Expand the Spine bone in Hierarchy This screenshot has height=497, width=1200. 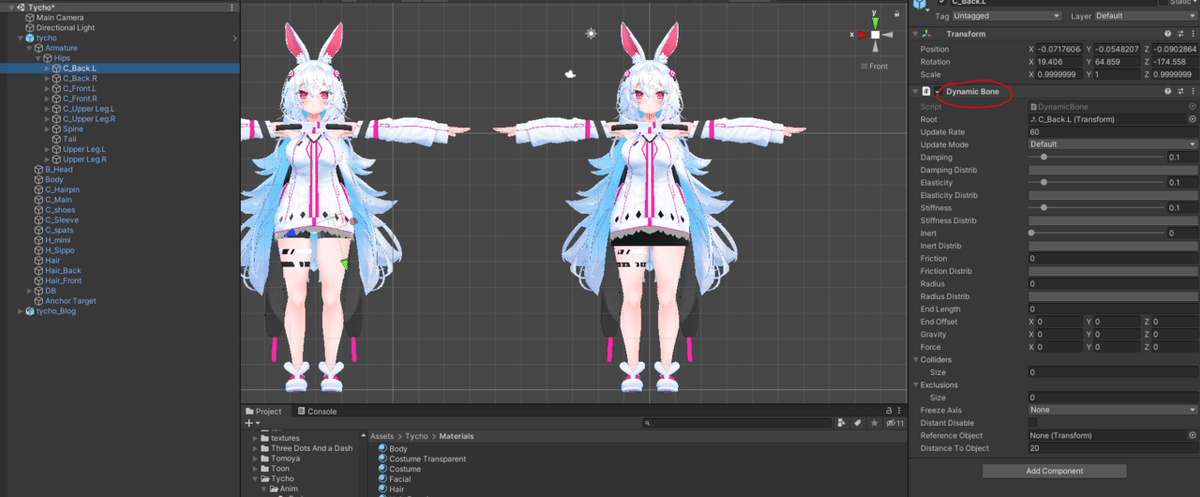click(x=47, y=129)
